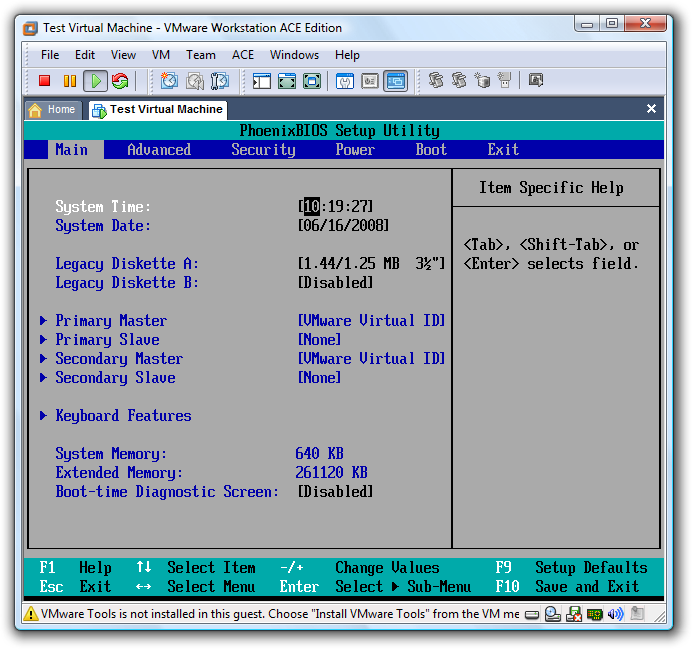Expand the Primary Slave submenu arrow

[43, 339]
